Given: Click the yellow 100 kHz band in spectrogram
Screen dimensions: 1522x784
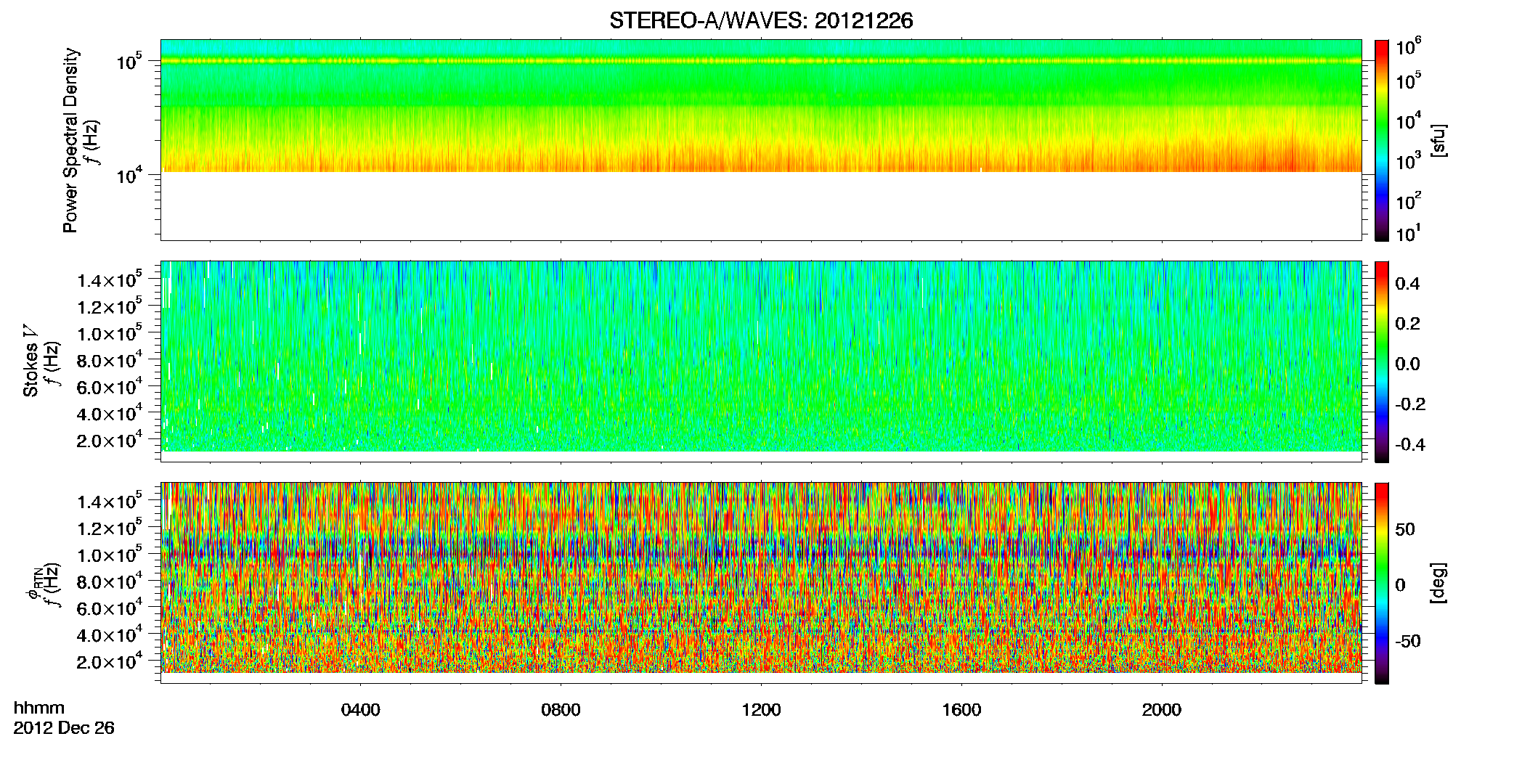Looking at the screenshot, I should click(x=761, y=61).
